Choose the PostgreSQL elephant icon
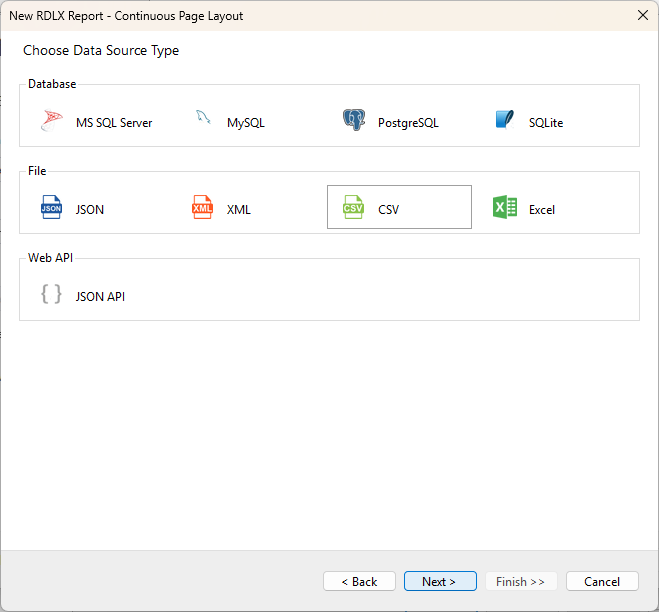The height and width of the screenshot is (612, 659). pos(353,122)
